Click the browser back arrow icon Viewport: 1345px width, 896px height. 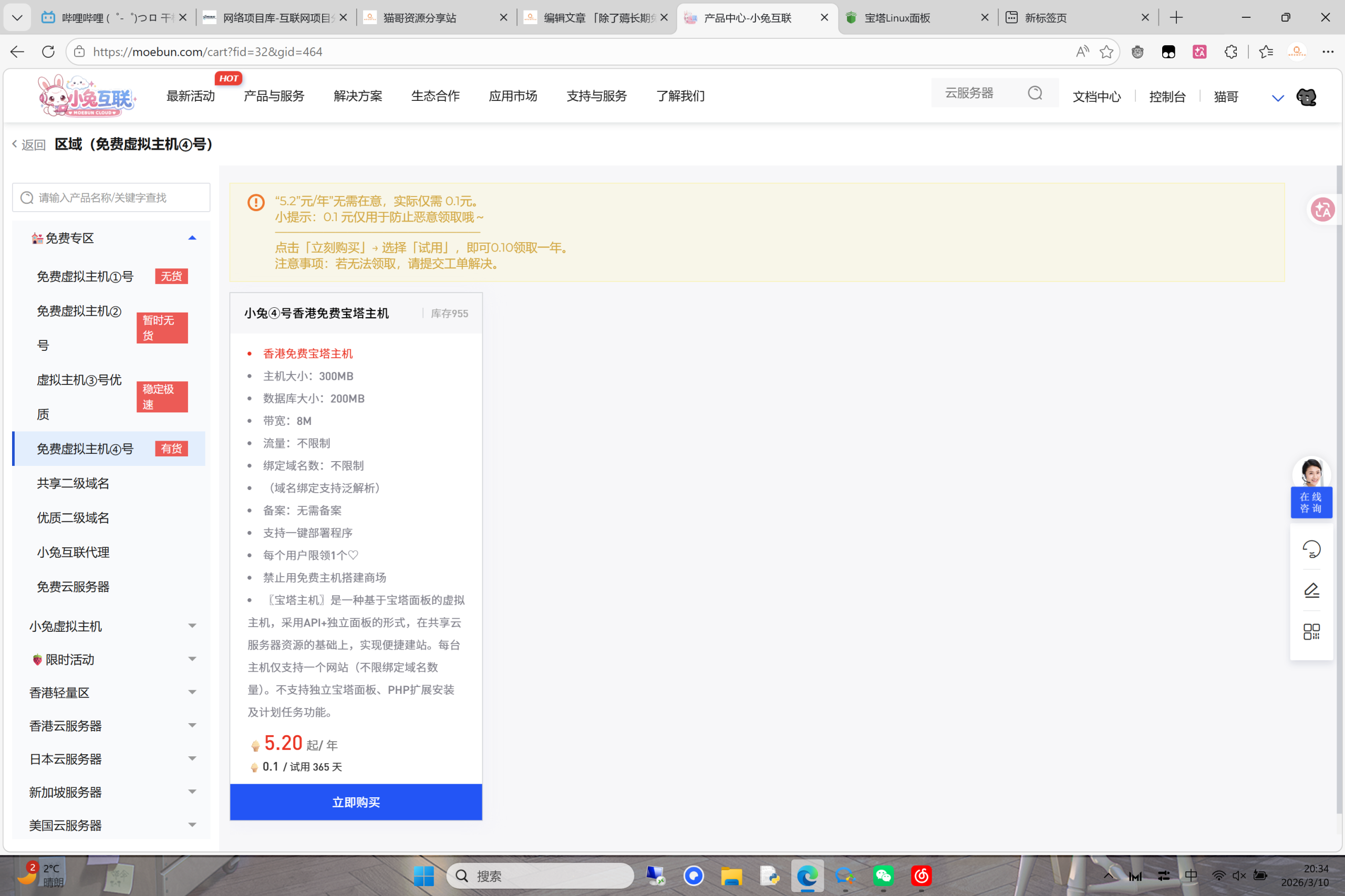(17, 52)
